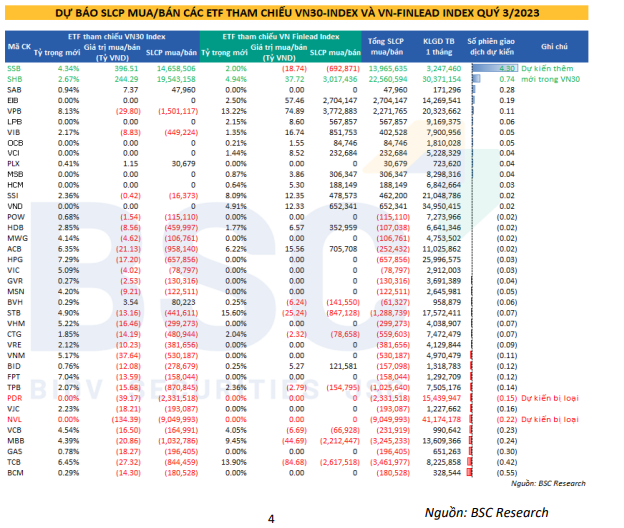The image size is (624, 528).
Task: Click the 'ETF tham chiếu VN30 Index' header
Action: (117, 37)
